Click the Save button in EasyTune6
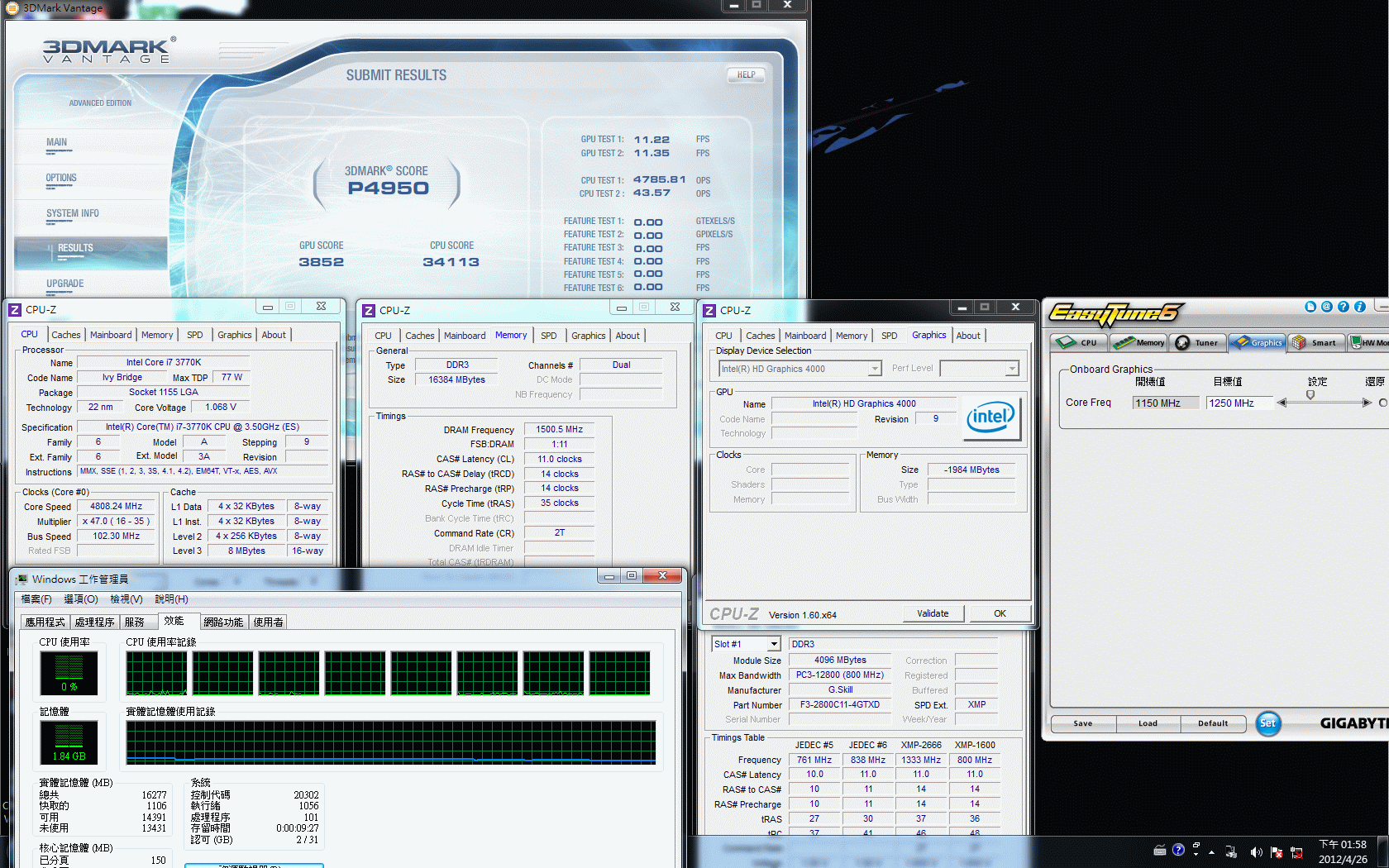This screenshot has height=868, width=1389. [1083, 723]
